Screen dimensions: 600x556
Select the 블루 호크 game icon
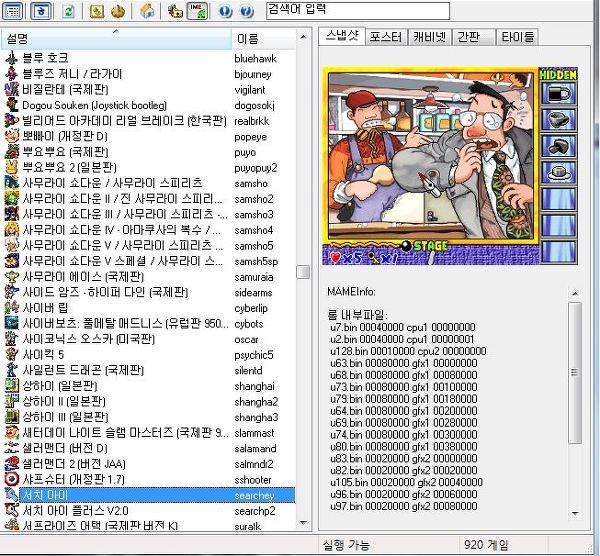11,58
